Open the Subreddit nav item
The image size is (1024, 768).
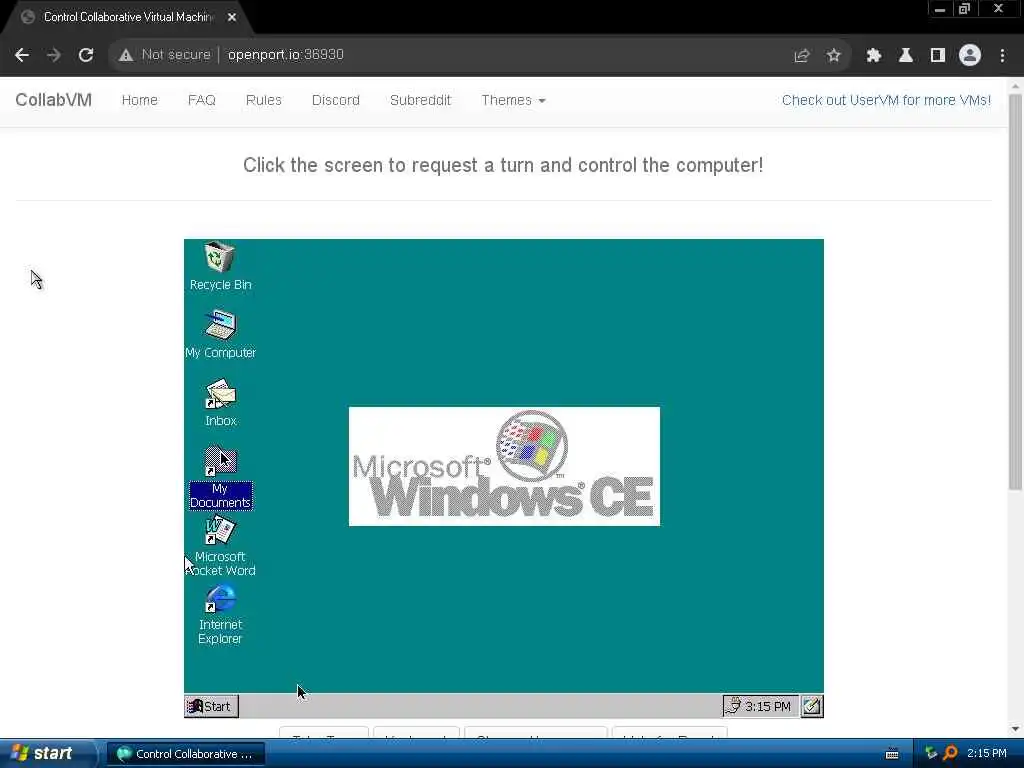coord(421,100)
